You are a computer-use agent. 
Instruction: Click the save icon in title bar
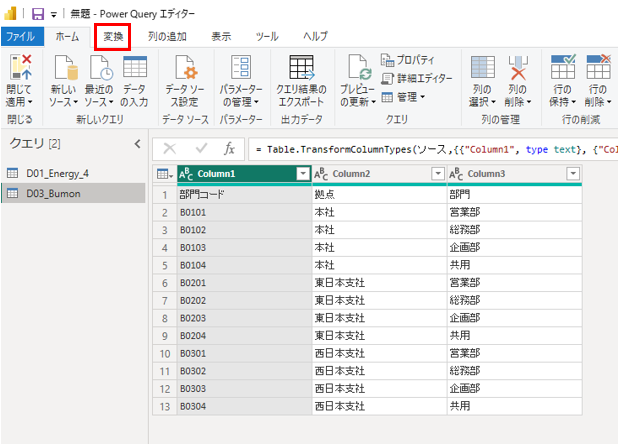tap(38, 14)
